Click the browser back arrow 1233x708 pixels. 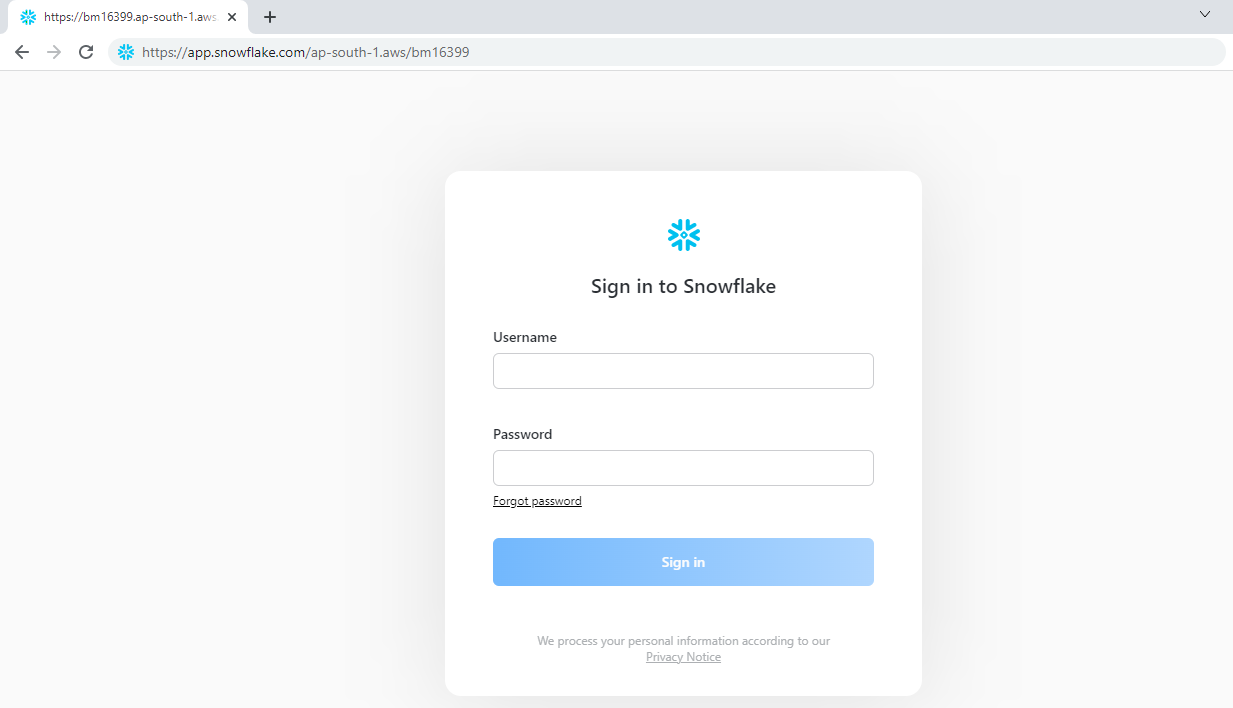tap(22, 52)
